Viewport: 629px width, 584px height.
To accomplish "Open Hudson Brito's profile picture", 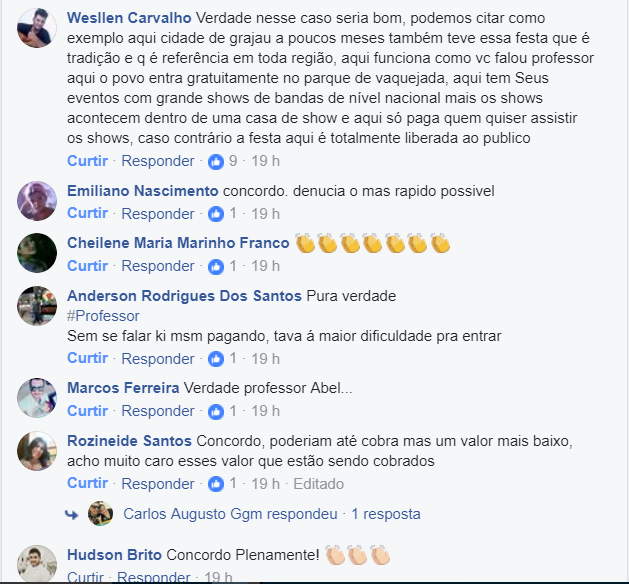I will 37,564.
